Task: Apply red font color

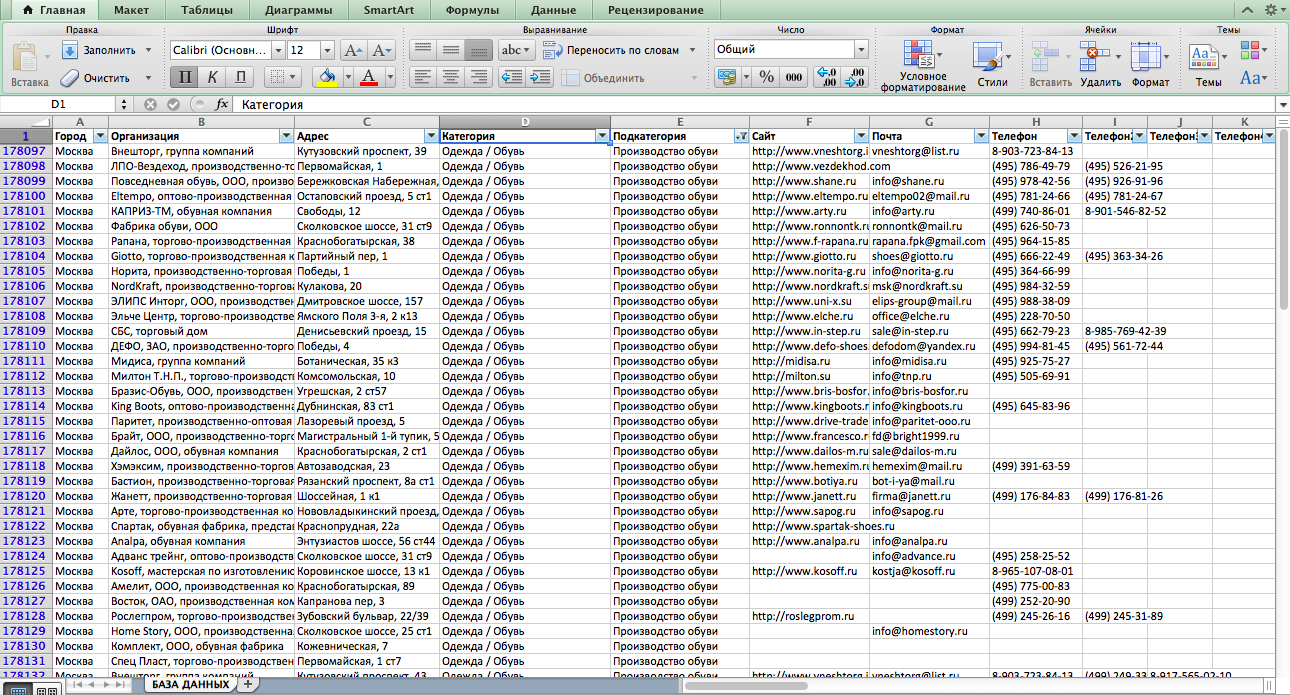Action: (x=368, y=77)
